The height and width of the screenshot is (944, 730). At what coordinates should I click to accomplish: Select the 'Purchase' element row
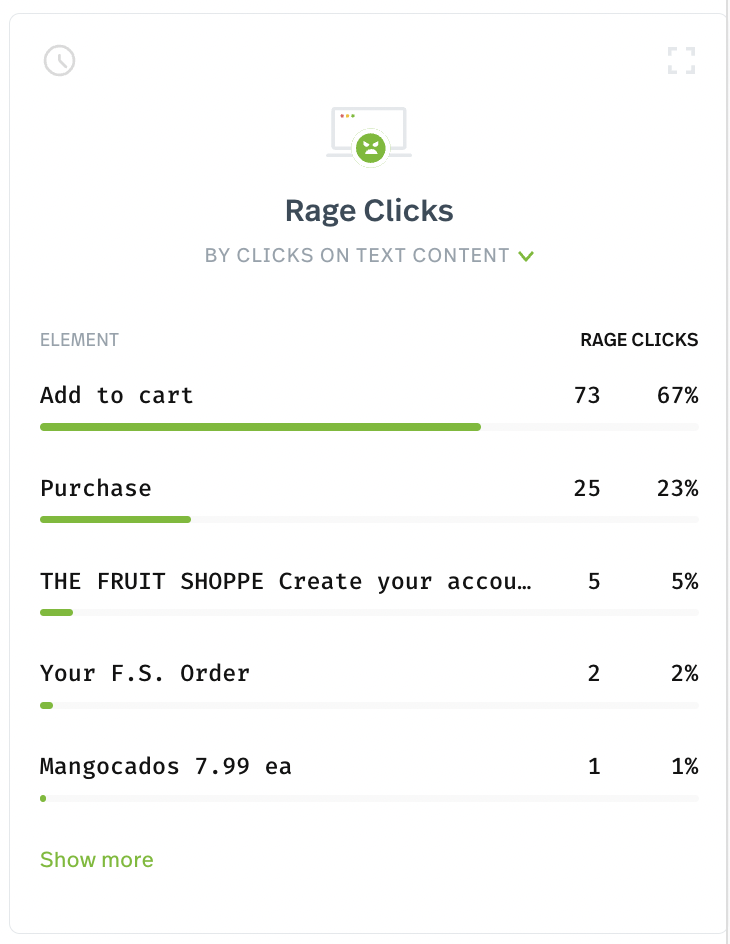[x=369, y=500]
